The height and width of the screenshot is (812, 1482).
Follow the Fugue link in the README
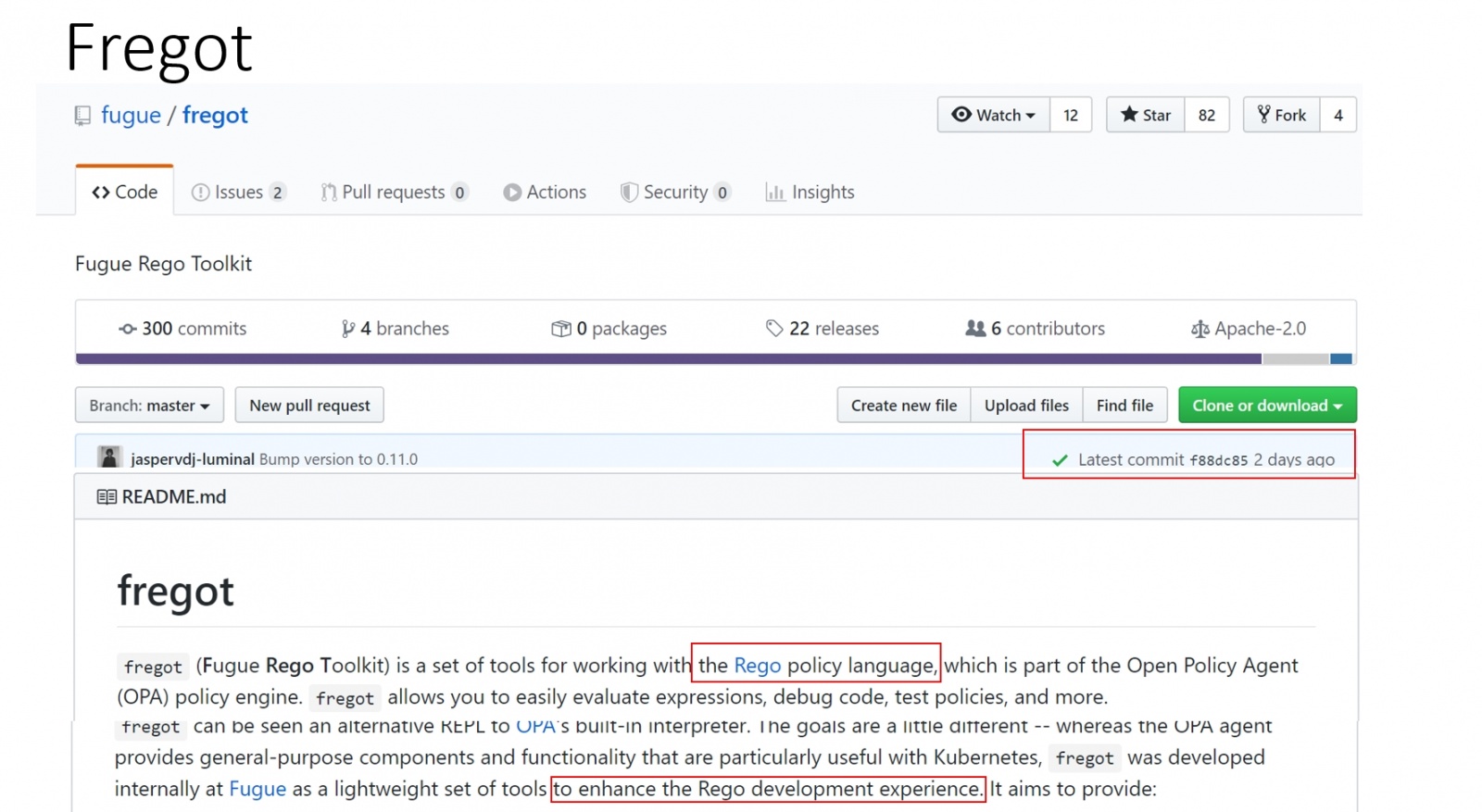(257, 789)
